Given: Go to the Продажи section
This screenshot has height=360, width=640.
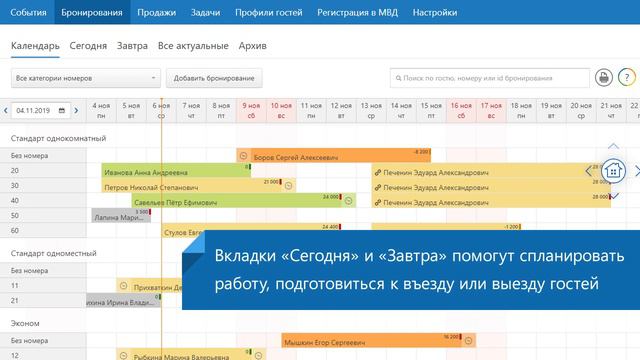Looking at the screenshot, I should pos(156,12).
